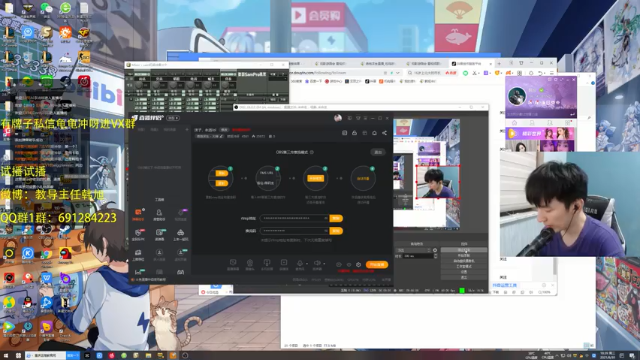Open the Steam desktop shortcut
Viewport: 640px width, 360px height.
65,230
